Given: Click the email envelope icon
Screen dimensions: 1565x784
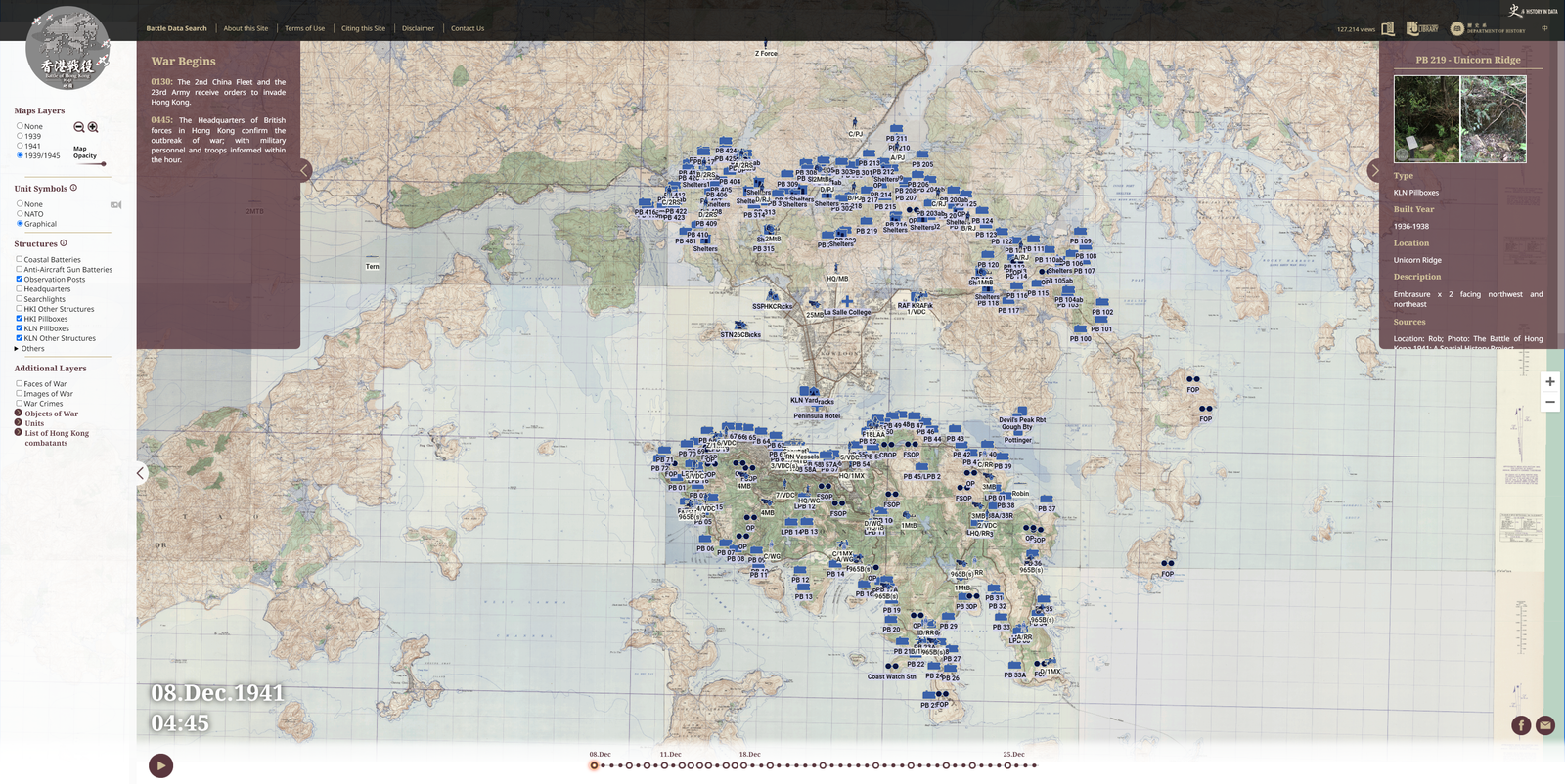Looking at the screenshot, I should (1545, 725).
